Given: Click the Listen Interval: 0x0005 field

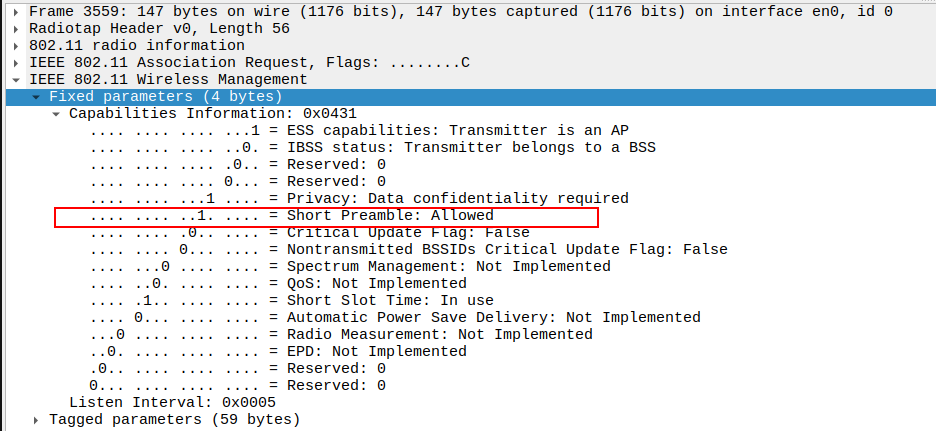Looking at the screenshot, I should point(172,402).
